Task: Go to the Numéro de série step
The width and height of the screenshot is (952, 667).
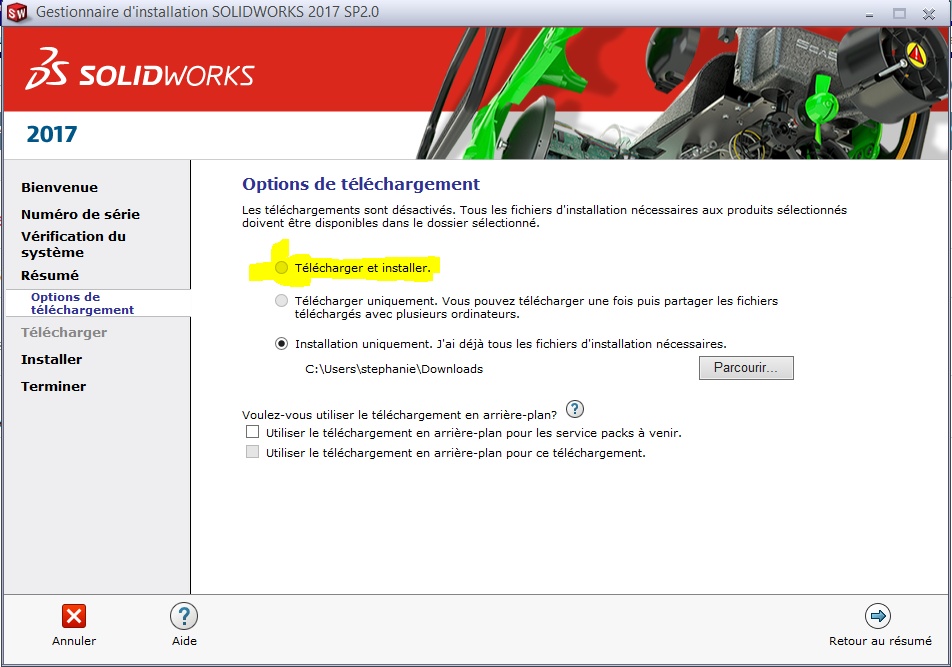Action: 80,214
